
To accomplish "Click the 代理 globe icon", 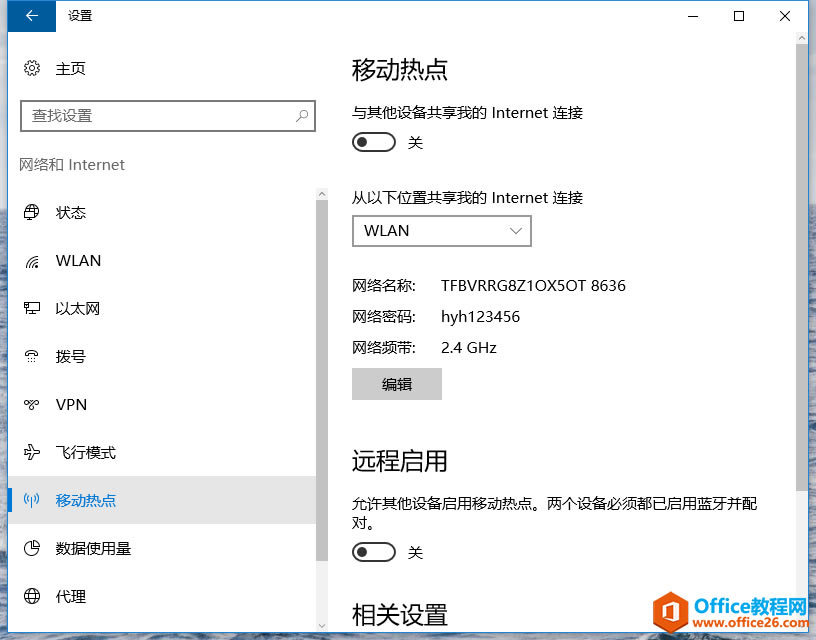I will pos(33,596).
